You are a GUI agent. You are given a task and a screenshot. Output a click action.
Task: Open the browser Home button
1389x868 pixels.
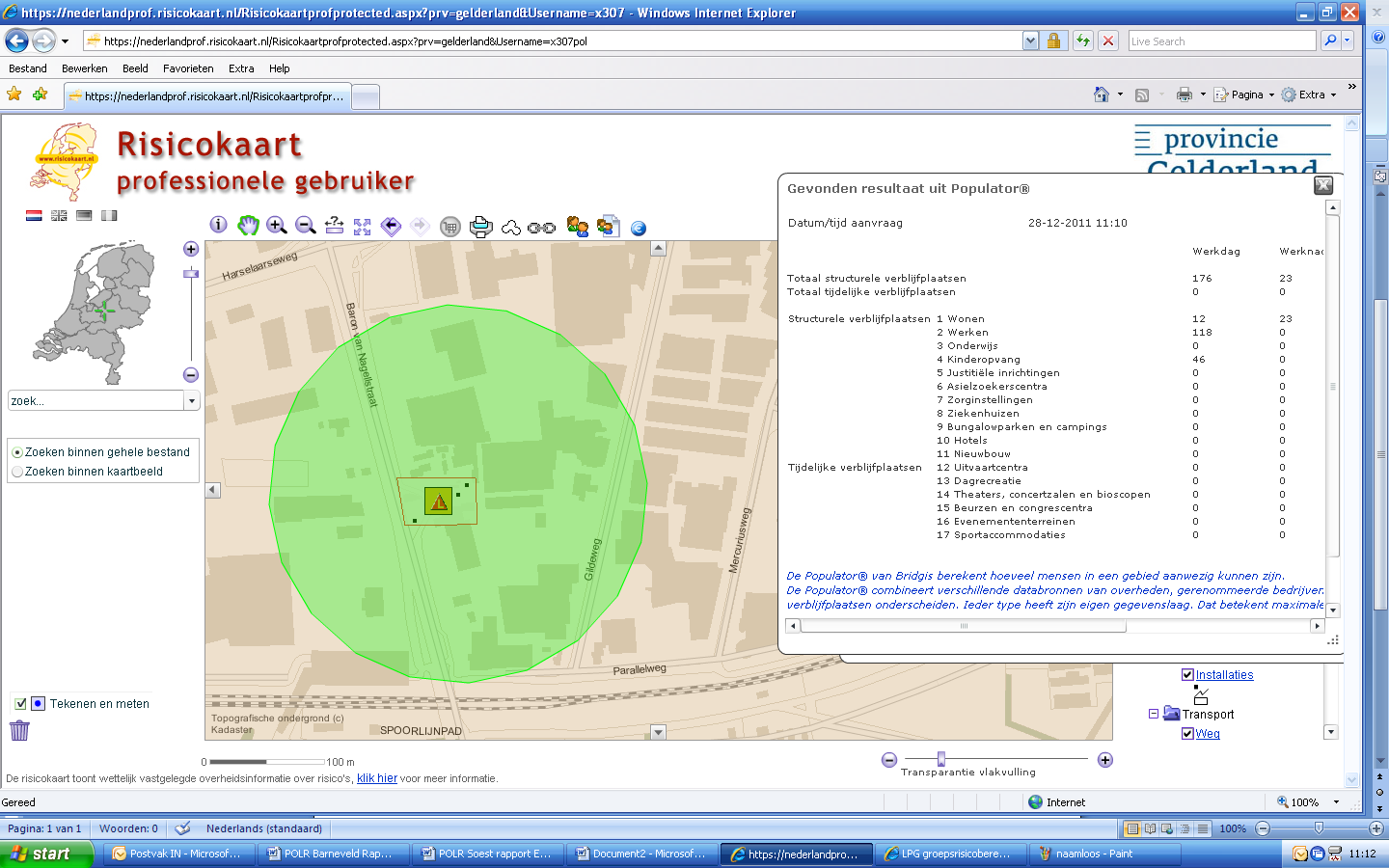[1102, 95]
